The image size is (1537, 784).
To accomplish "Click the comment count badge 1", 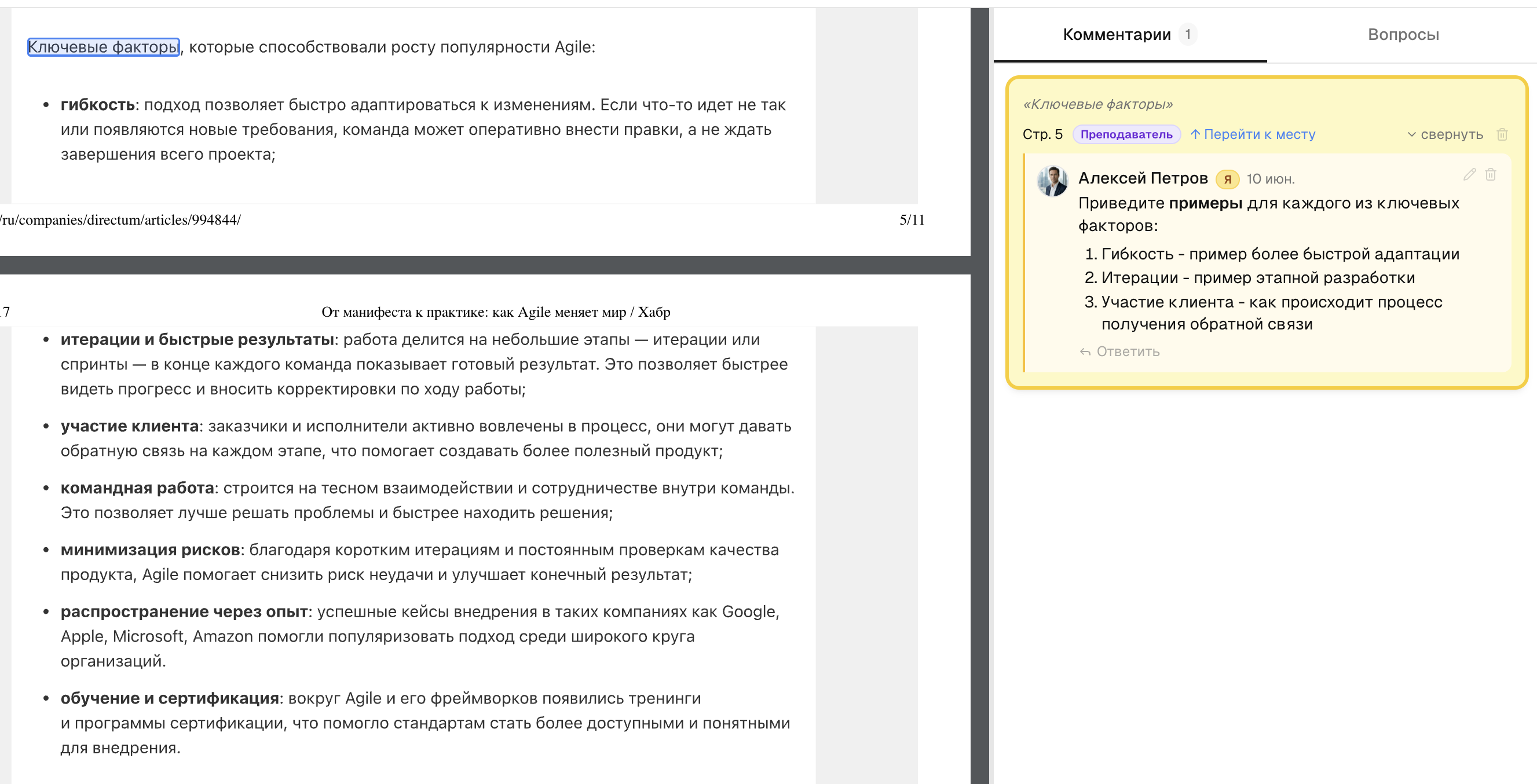I will (1187, 34).
